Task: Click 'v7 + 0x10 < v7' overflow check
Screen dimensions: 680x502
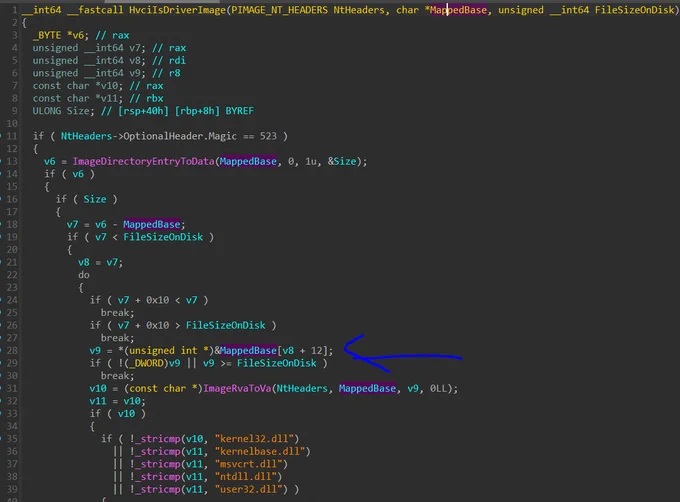Action: click(157, 300)
